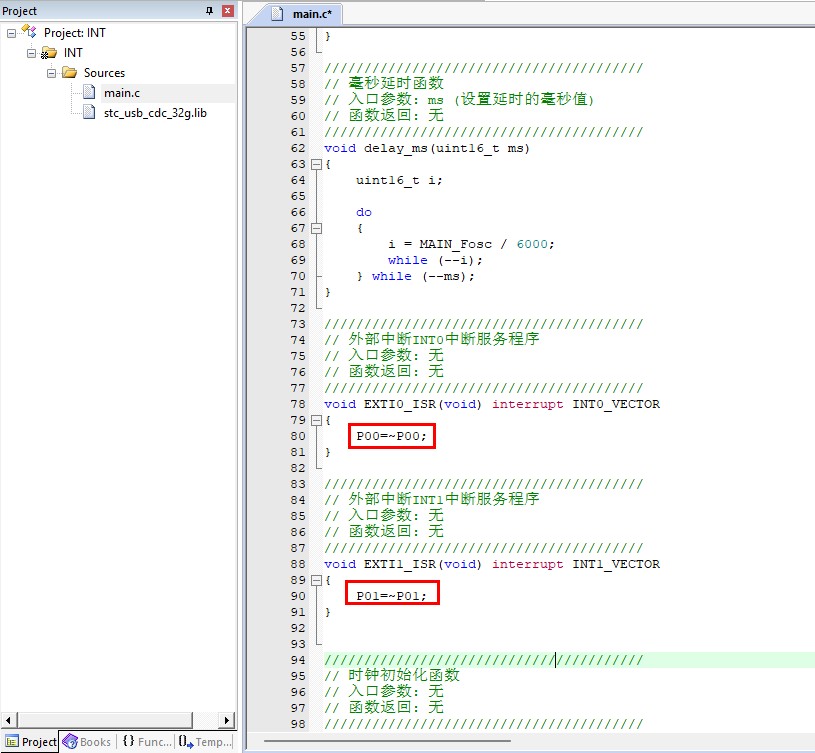This screenshot has width=815, height=753.
Task: Collapse the INT target node
Action: [31, 53]
